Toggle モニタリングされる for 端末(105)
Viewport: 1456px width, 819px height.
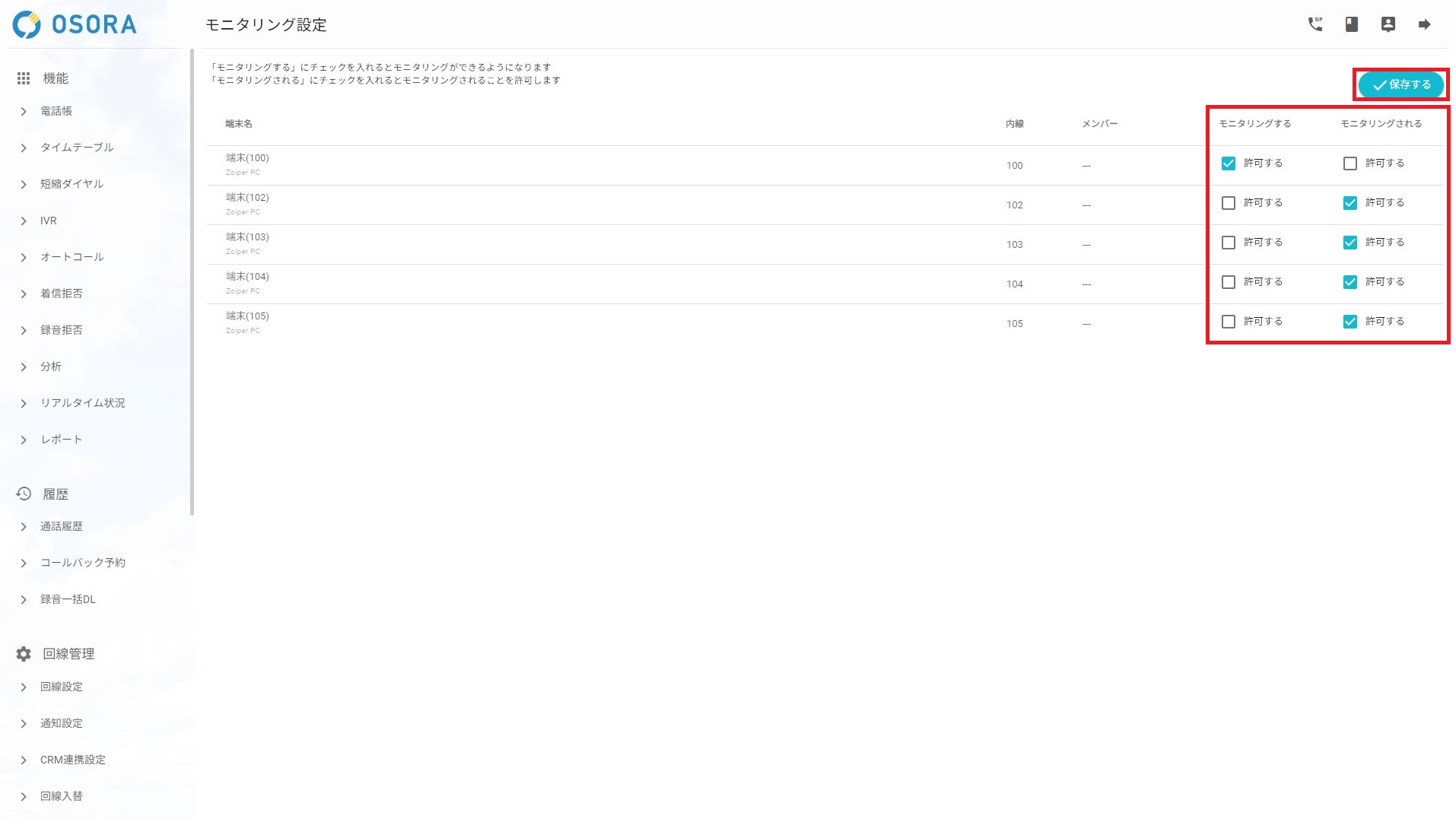pyautogui.click(x=1350, y=322)
